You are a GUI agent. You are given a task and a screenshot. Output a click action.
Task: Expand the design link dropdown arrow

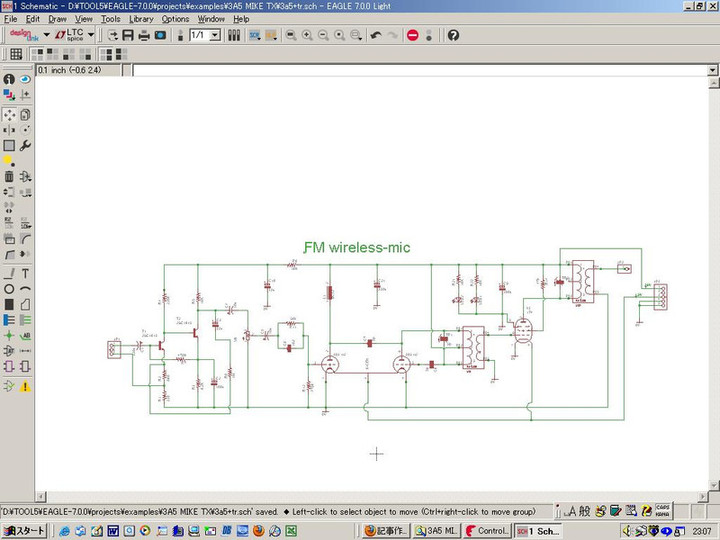(46, 35)
